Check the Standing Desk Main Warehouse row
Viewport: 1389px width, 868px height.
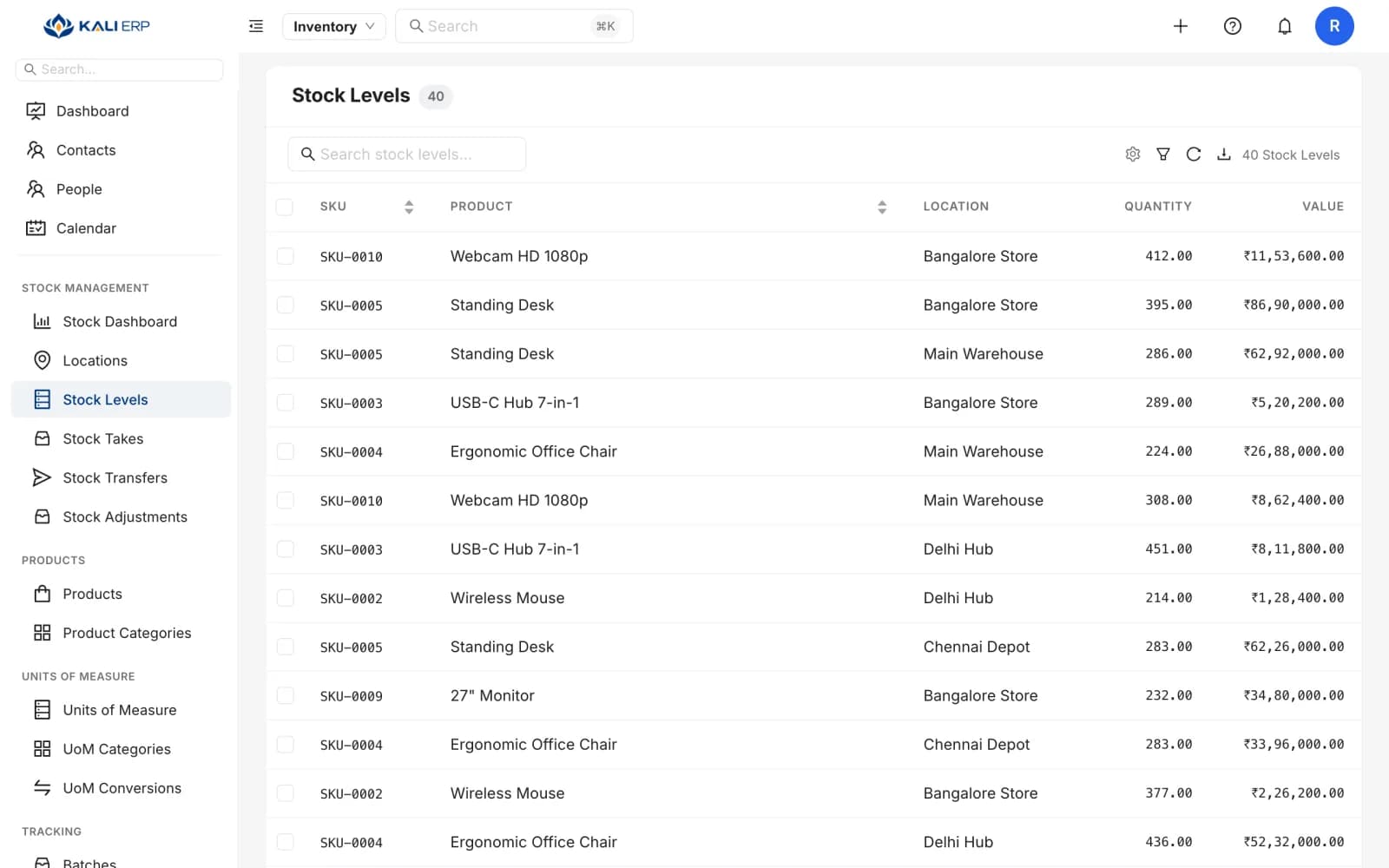click(x=285, y=353)
